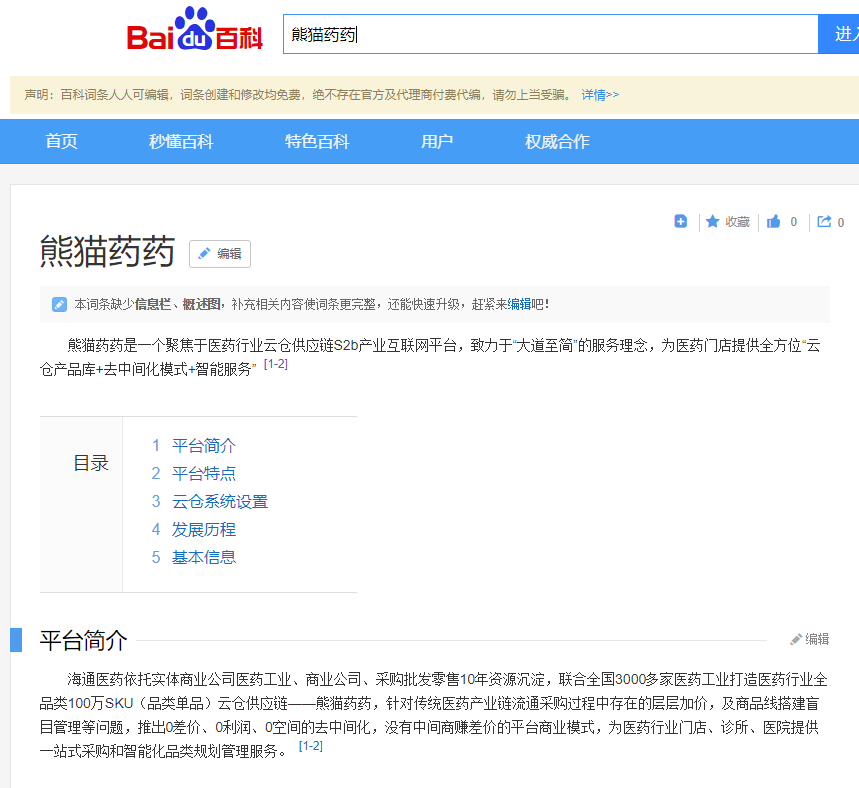Click the share arrow icon

824,221
